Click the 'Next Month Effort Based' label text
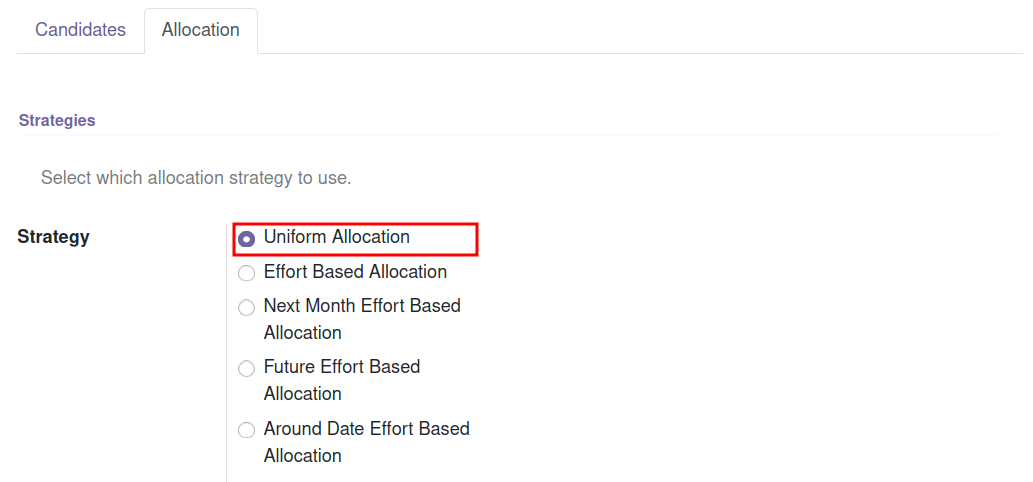Image resolution: width=1033 pixels, height=482 pixels. click(x=362, y=306)
